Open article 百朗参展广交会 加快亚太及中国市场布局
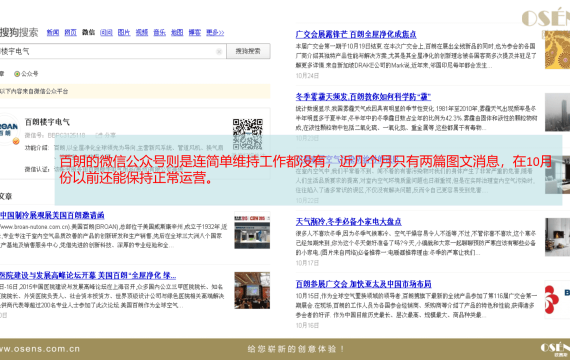Viewport: 570px width, 360px height. (364, 284)
